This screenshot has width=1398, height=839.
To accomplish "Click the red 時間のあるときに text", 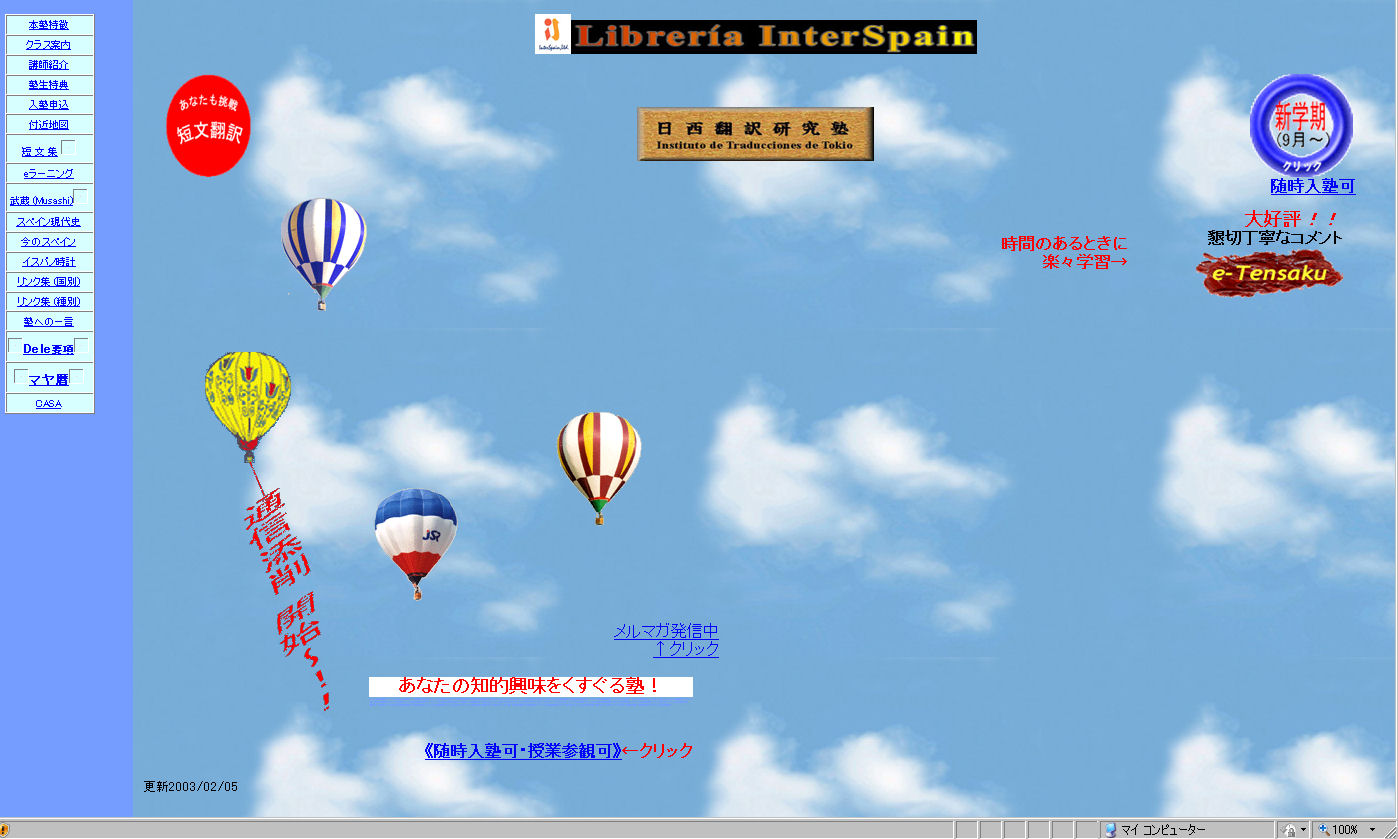I will (x=1064, y=244).
